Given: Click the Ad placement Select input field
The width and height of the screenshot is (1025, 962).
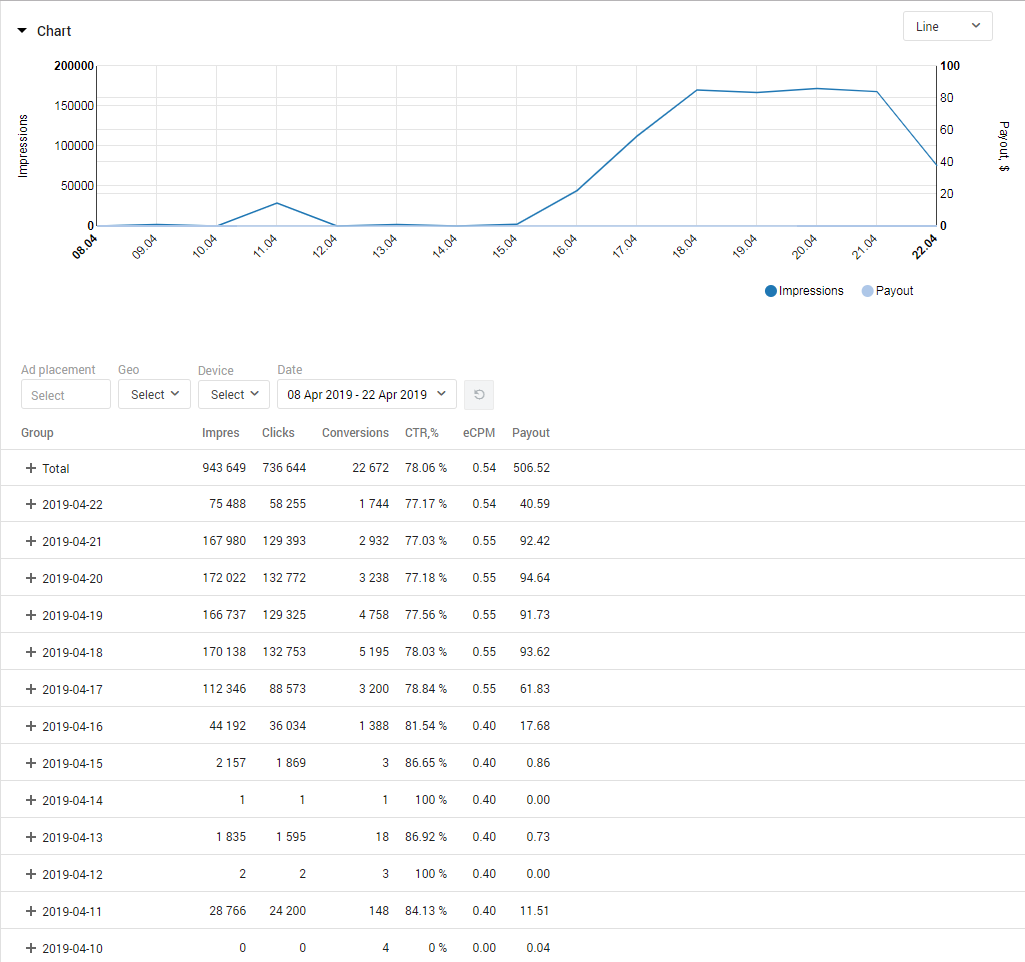Looking at the screenshot, I should [x=65, y=395].
